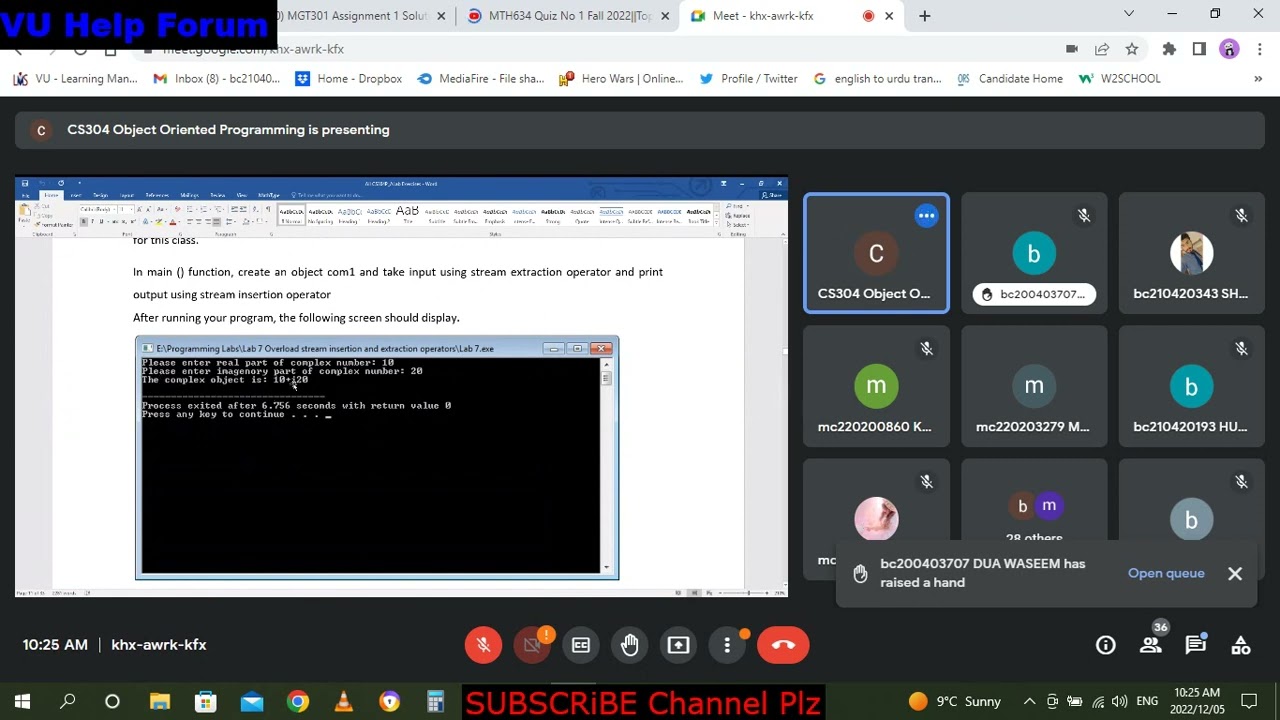Open Activities panel icon

[1241, 645]
